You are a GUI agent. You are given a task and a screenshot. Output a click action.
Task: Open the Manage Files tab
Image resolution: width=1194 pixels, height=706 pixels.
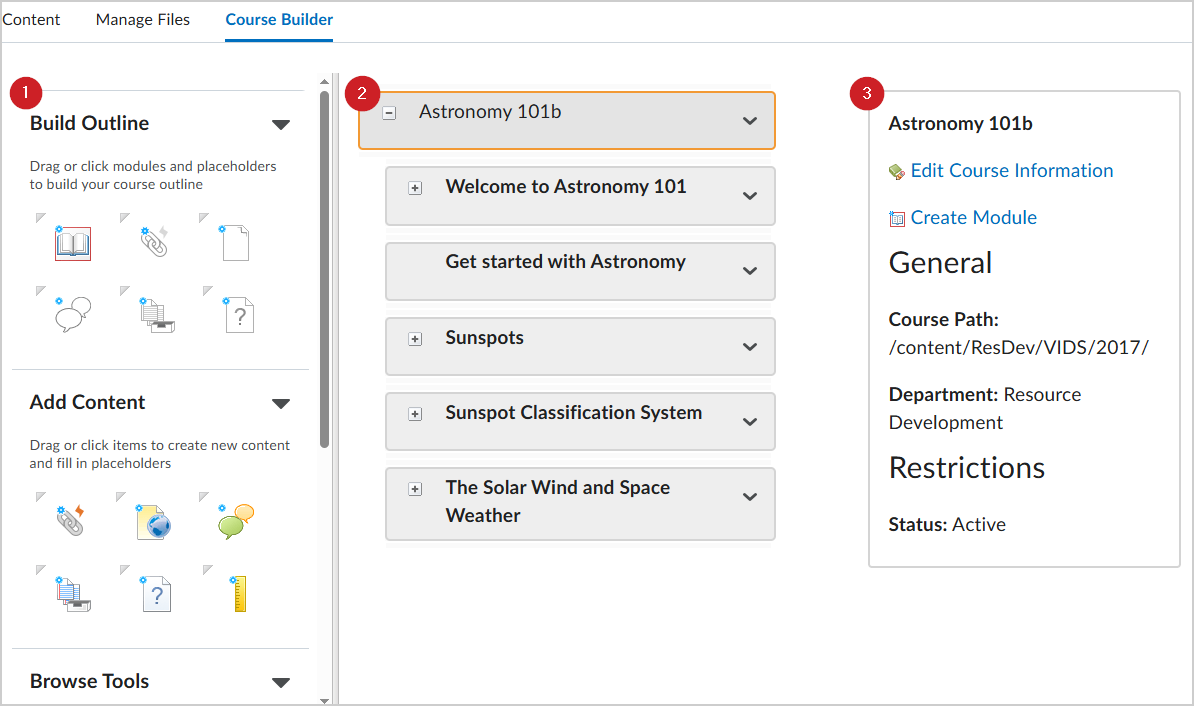[x=143, y=20]
